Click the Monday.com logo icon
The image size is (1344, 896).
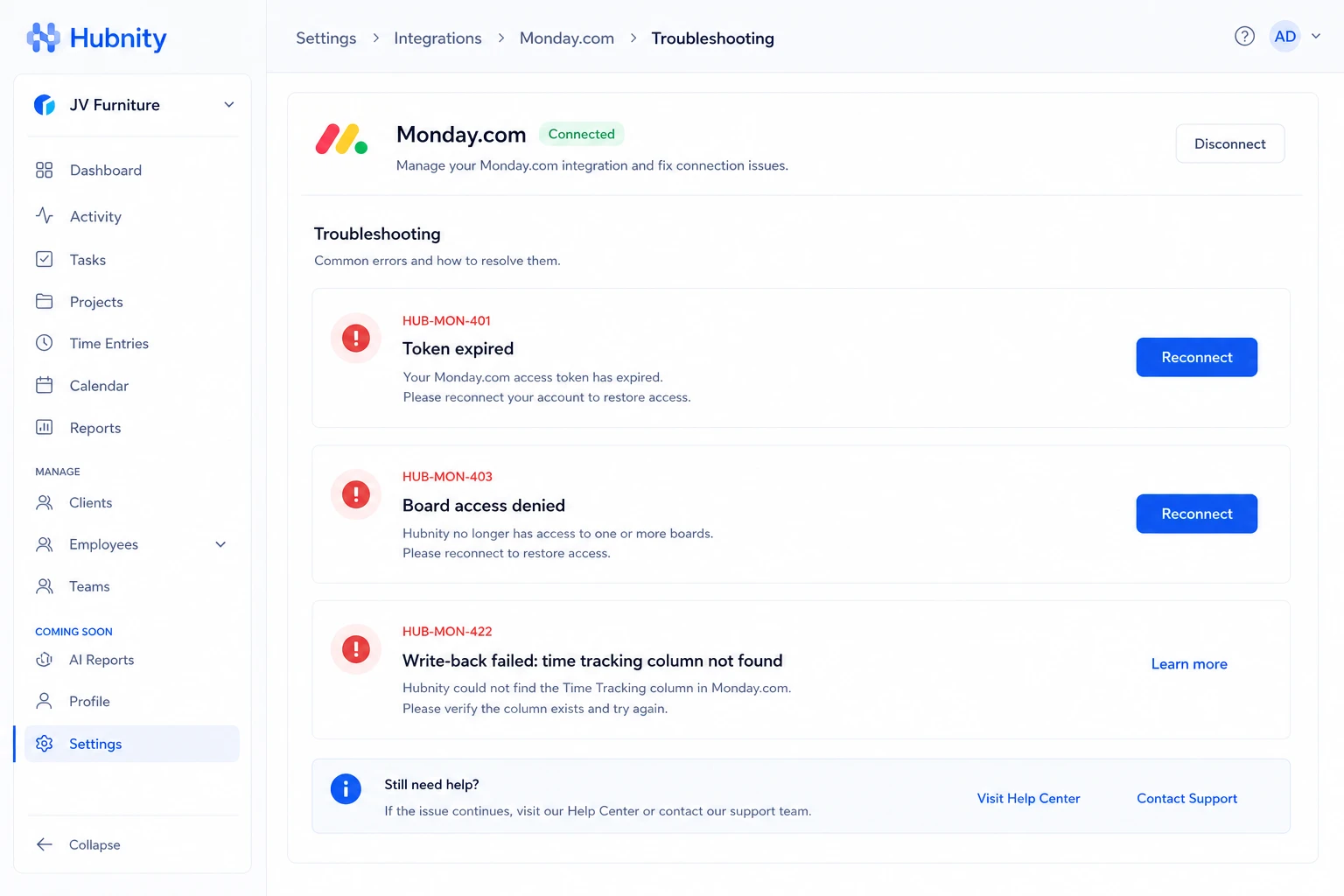341,139
